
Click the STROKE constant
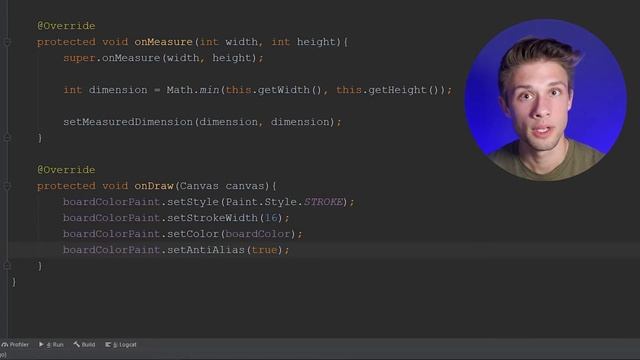pyautogui.click(x=323, y=202)
